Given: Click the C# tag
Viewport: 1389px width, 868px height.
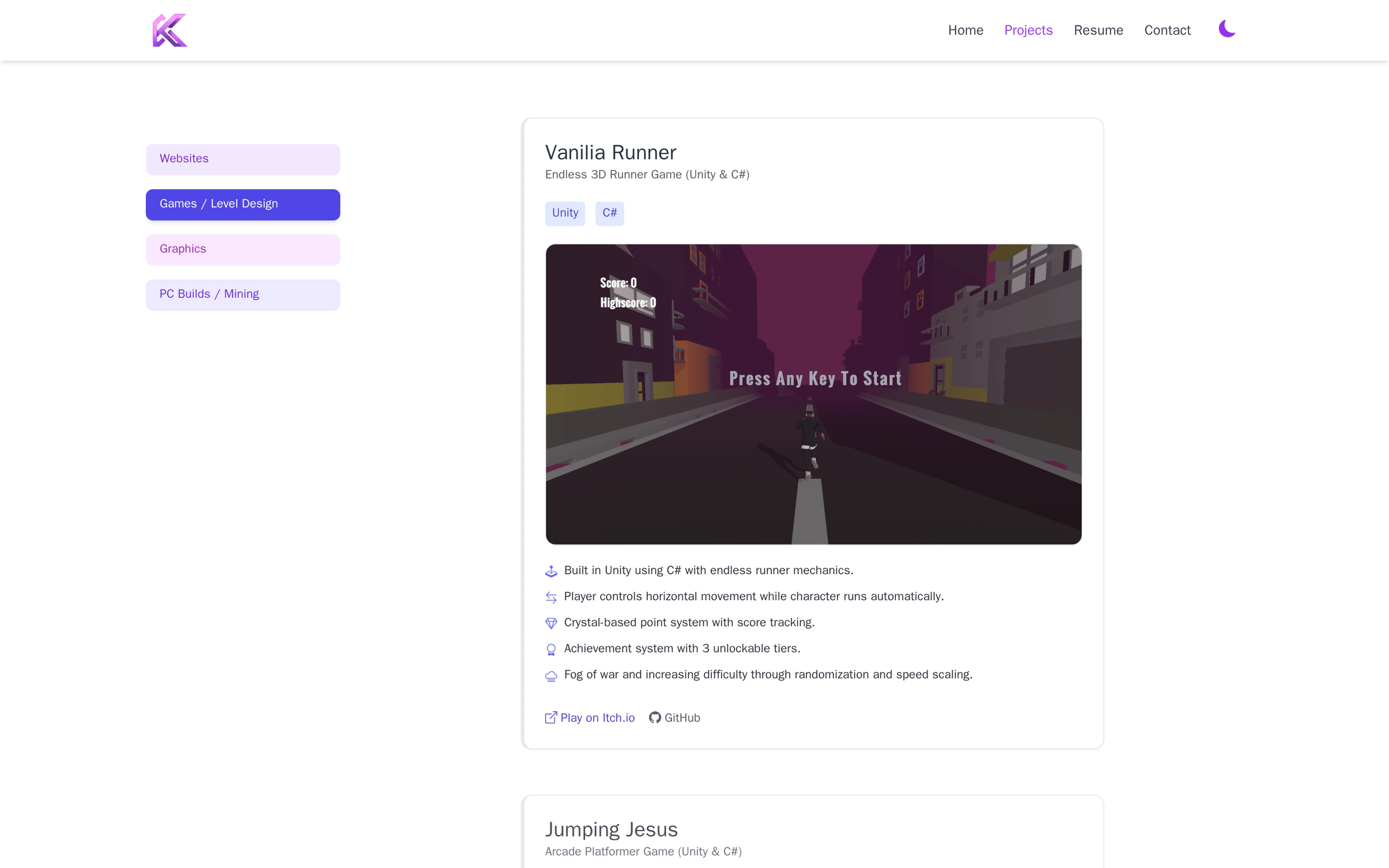Looking at the screenshot, I should pos(609,213).
